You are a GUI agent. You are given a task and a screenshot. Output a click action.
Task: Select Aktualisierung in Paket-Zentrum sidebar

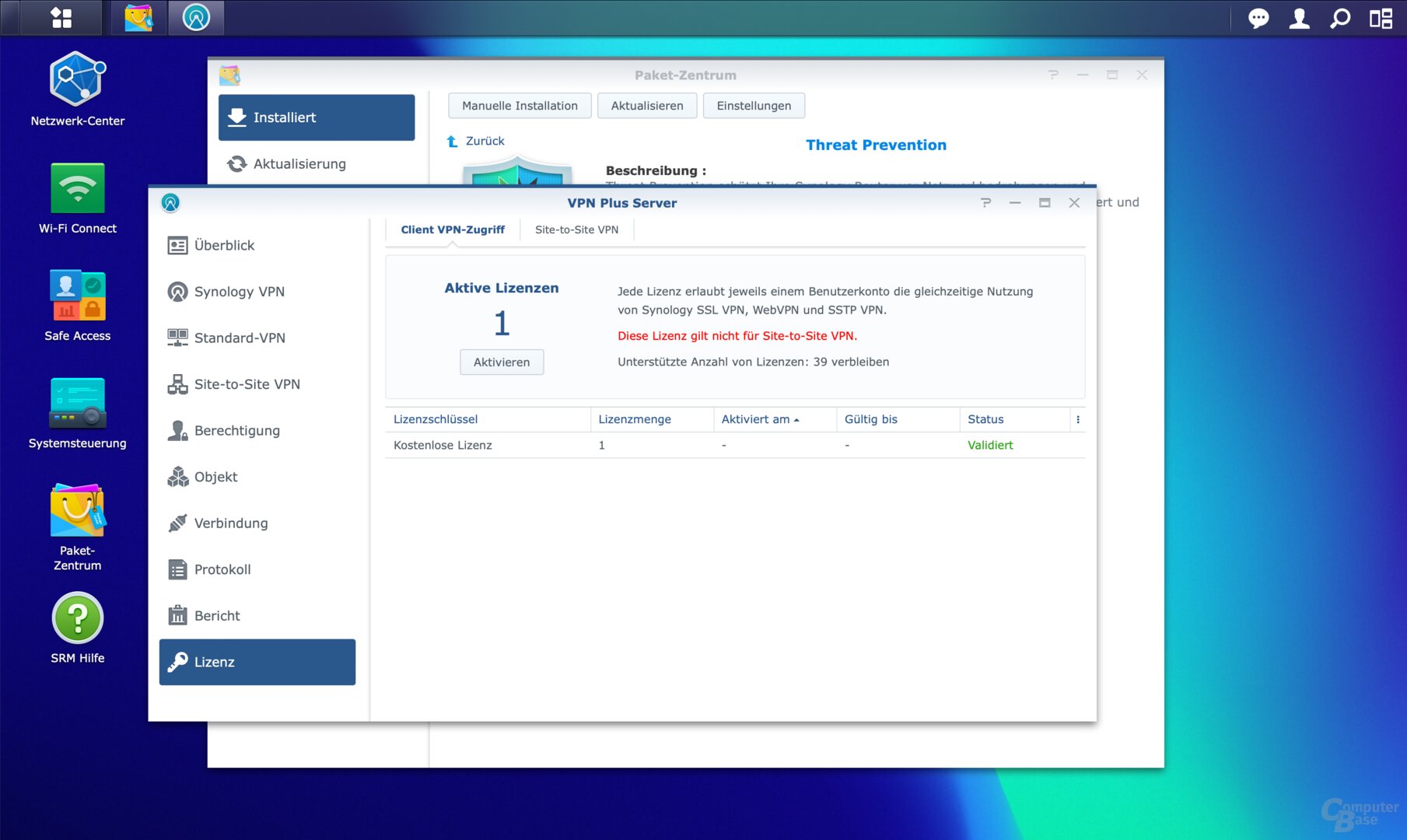(317, 163)
